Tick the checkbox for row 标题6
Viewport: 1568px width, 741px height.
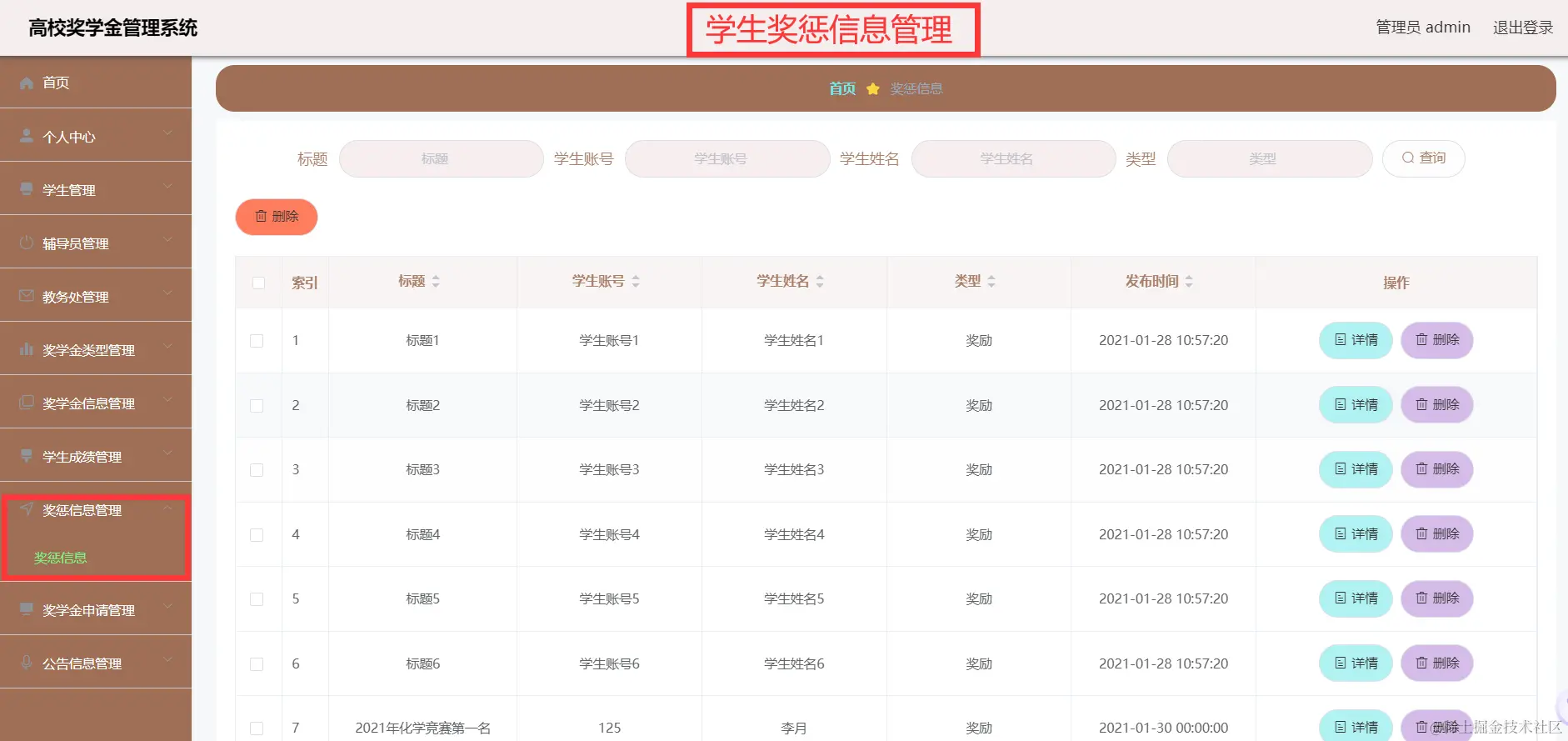(x=257, y=664)
